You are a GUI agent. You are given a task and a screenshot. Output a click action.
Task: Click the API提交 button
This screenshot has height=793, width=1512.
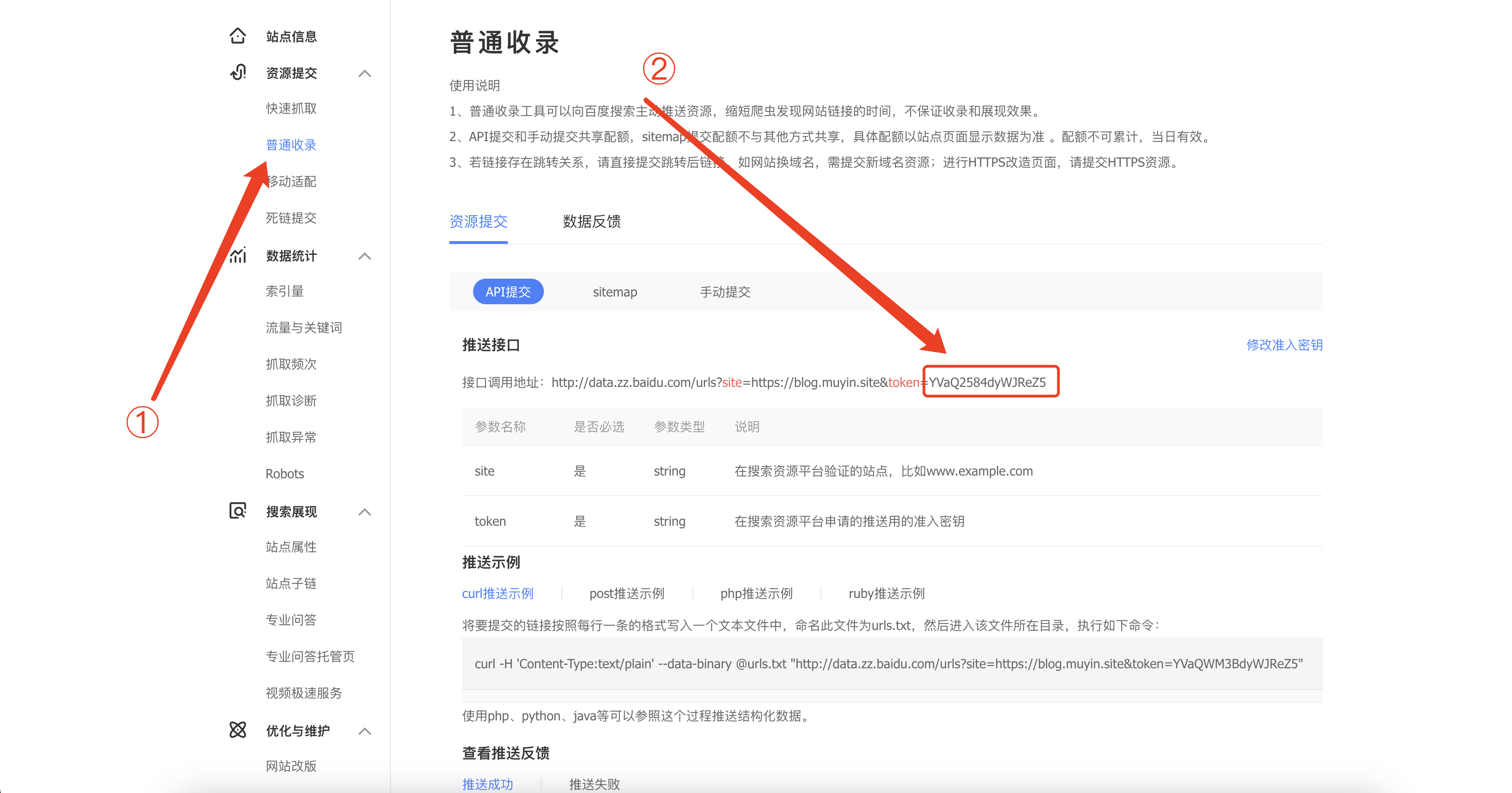[508, 291]
